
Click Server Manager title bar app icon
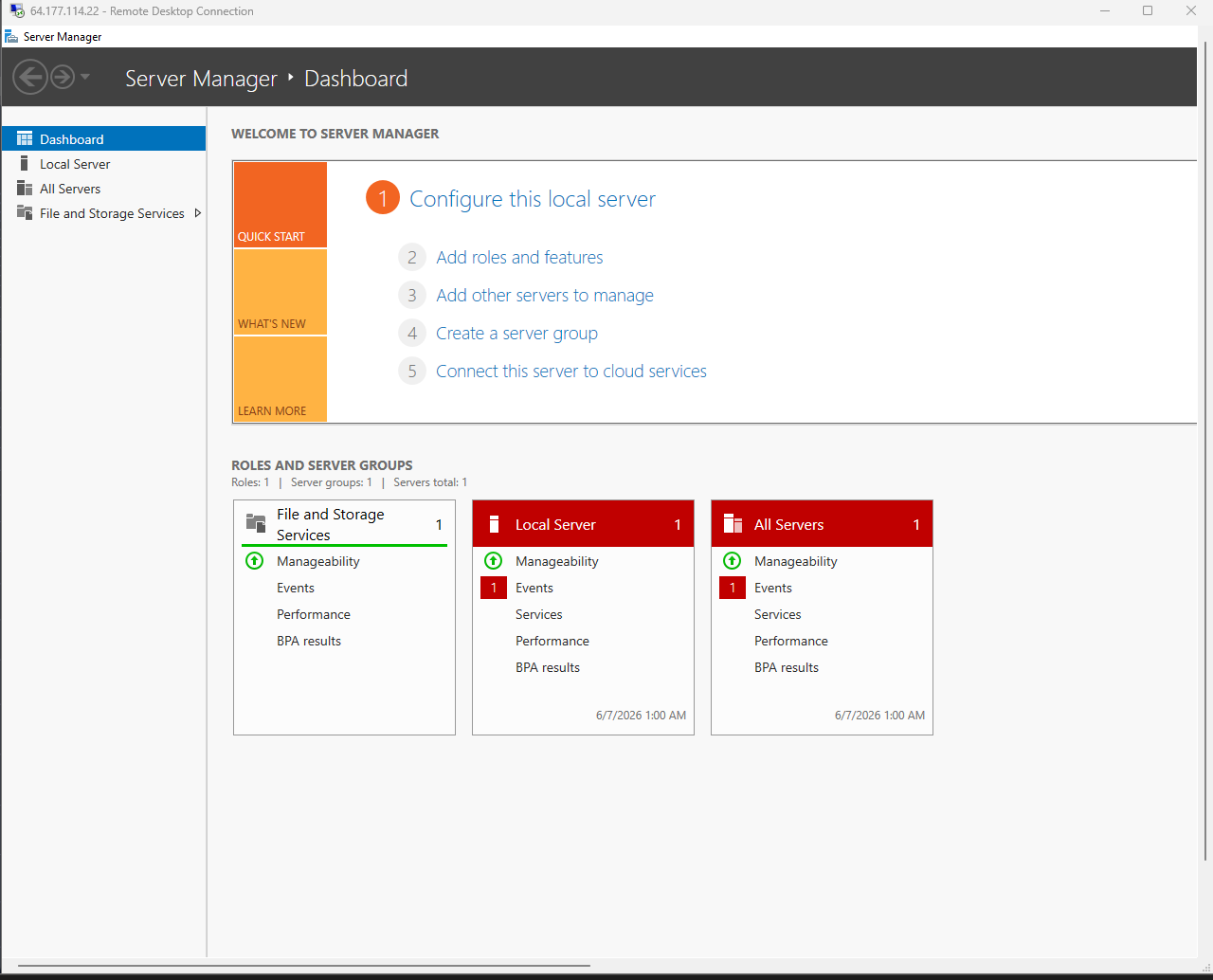click(11, 36)
